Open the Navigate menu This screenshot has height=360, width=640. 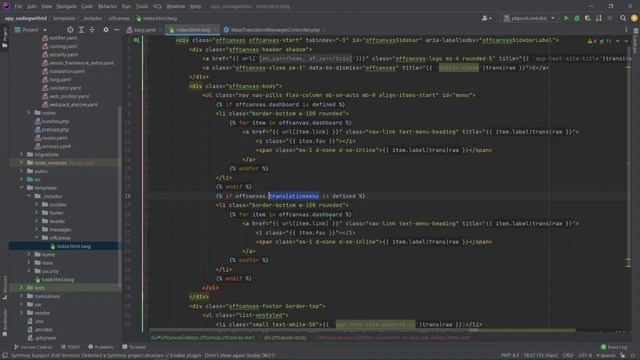(66, 7)
